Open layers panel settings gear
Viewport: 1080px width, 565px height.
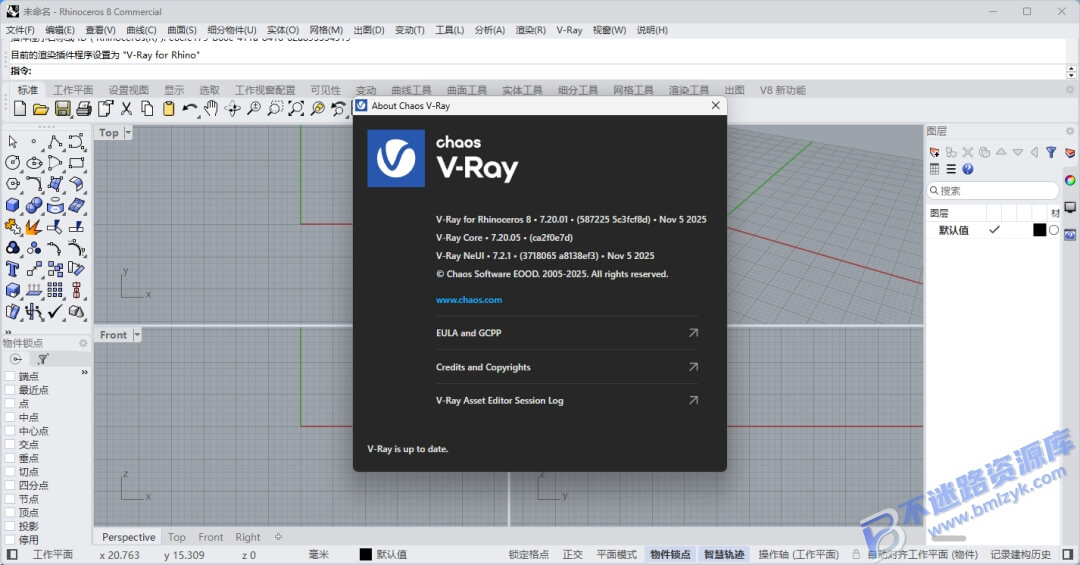pos(1070,131)
